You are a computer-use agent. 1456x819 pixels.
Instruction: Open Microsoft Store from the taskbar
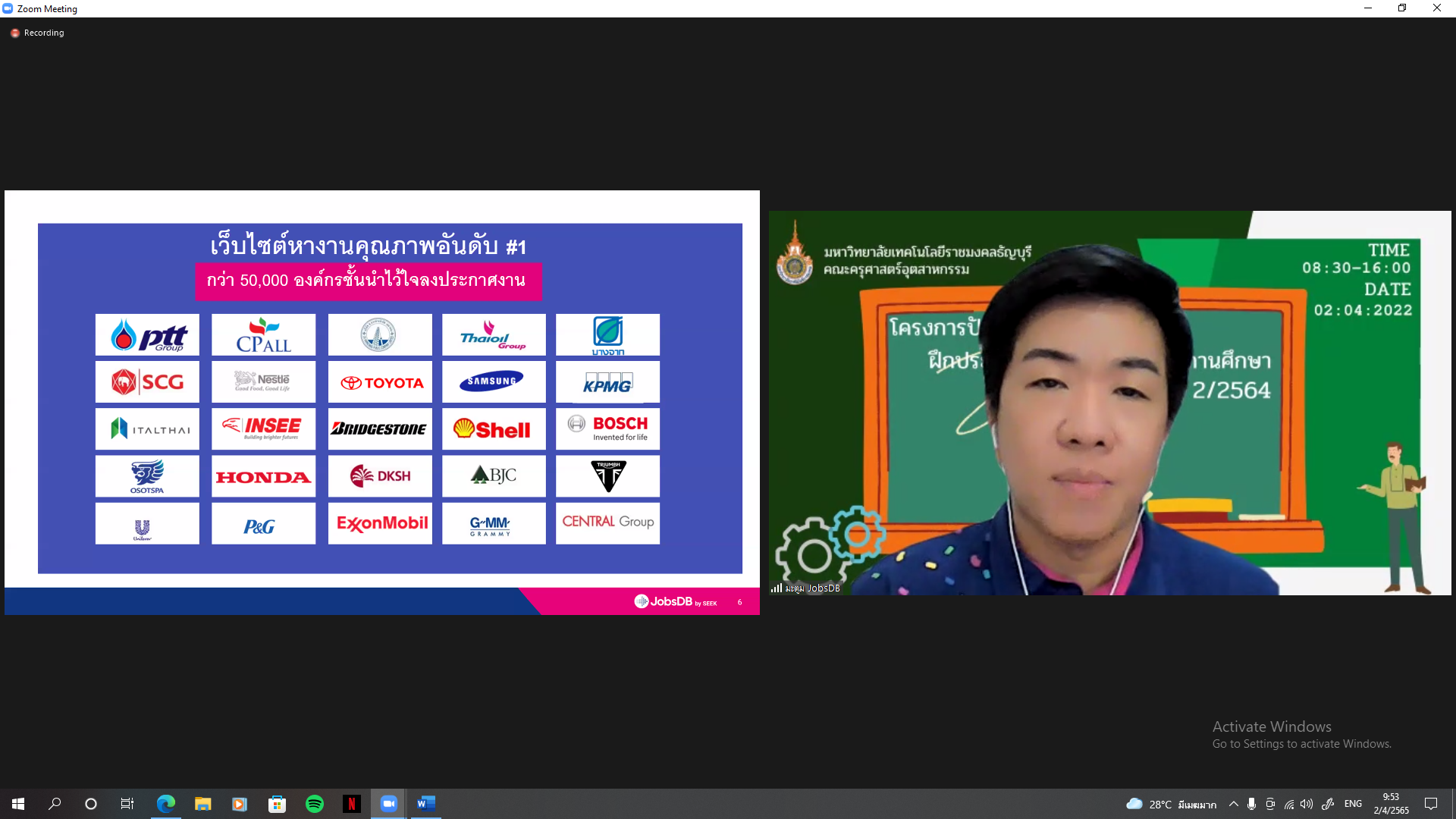pos(277,804)
